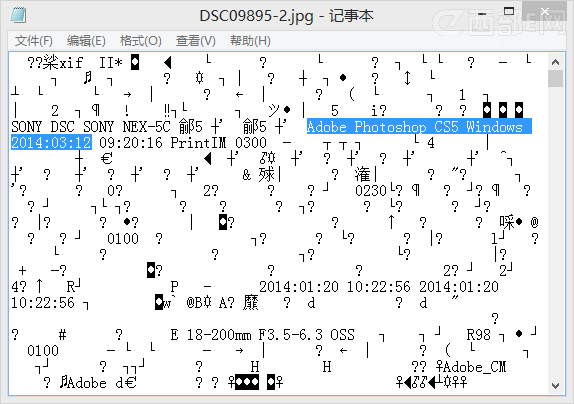The width and height of the screenshot is (574, 404).
Task: Maximize the Notepad window
Action: pyautogui.click(x=508, y=12)
